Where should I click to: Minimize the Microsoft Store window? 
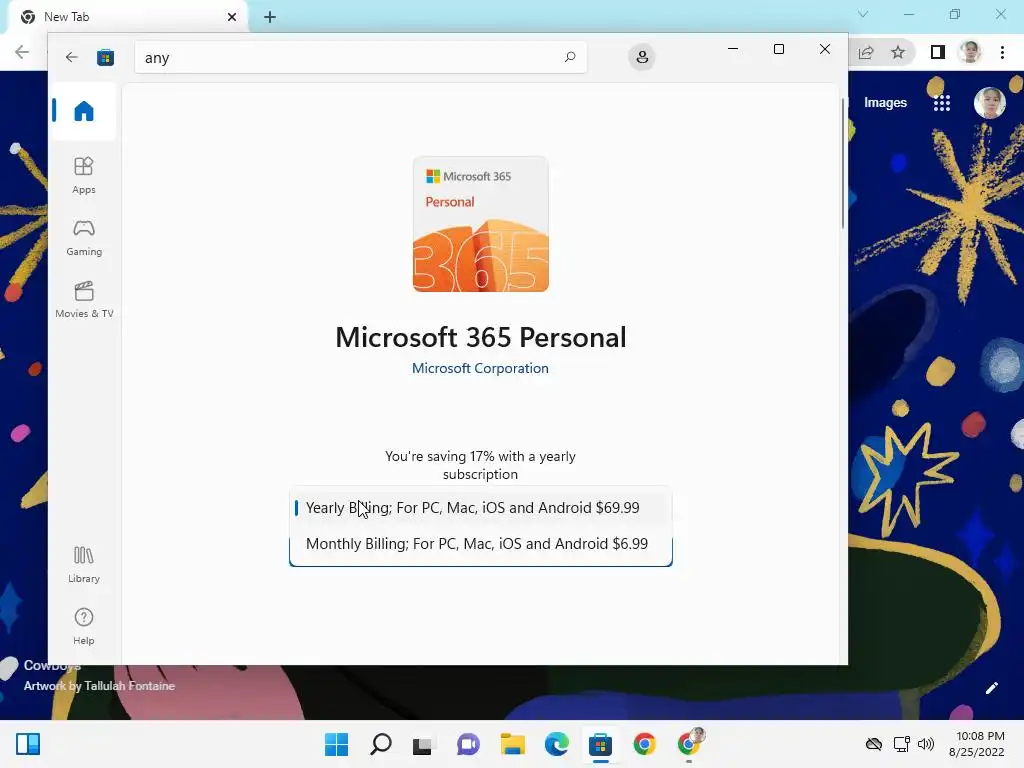point(733,49)
